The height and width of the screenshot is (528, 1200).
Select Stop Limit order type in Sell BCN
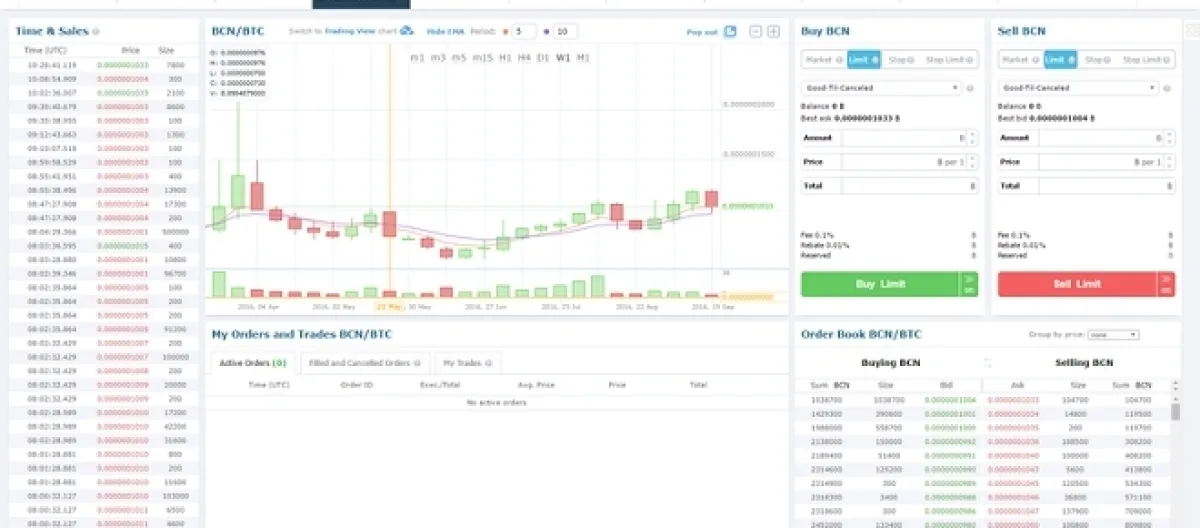tap(1142, 60)
